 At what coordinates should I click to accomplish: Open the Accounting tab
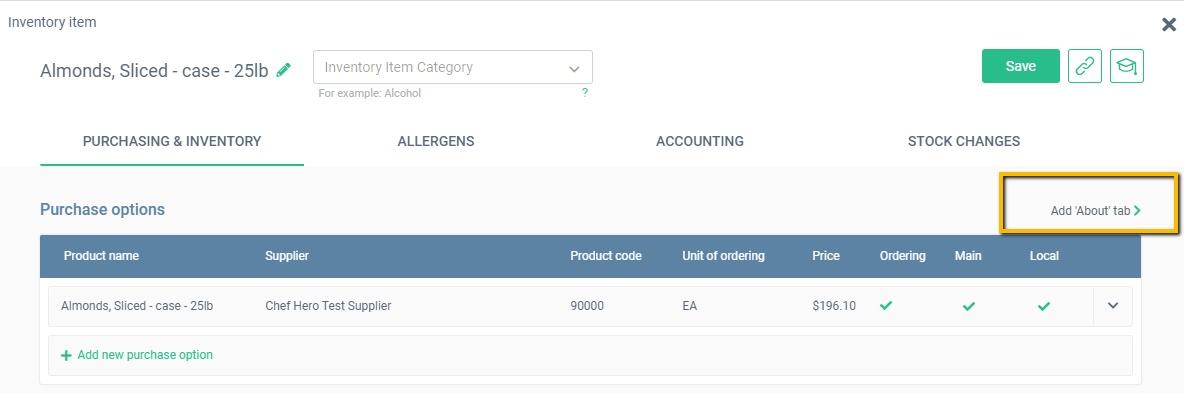tap(700, 141)
